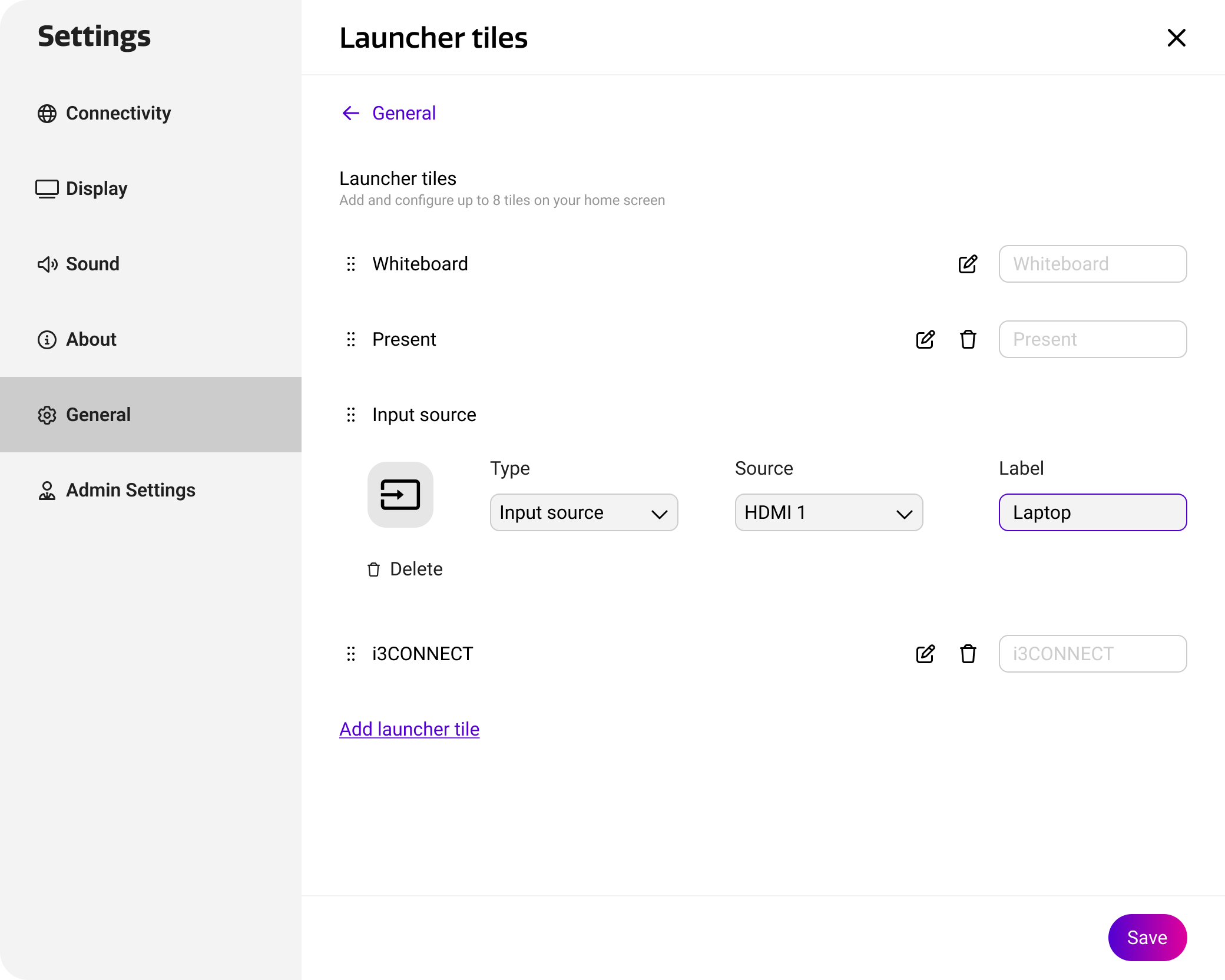
Task: Switch to Display settings section
Action: click(97, 188)
